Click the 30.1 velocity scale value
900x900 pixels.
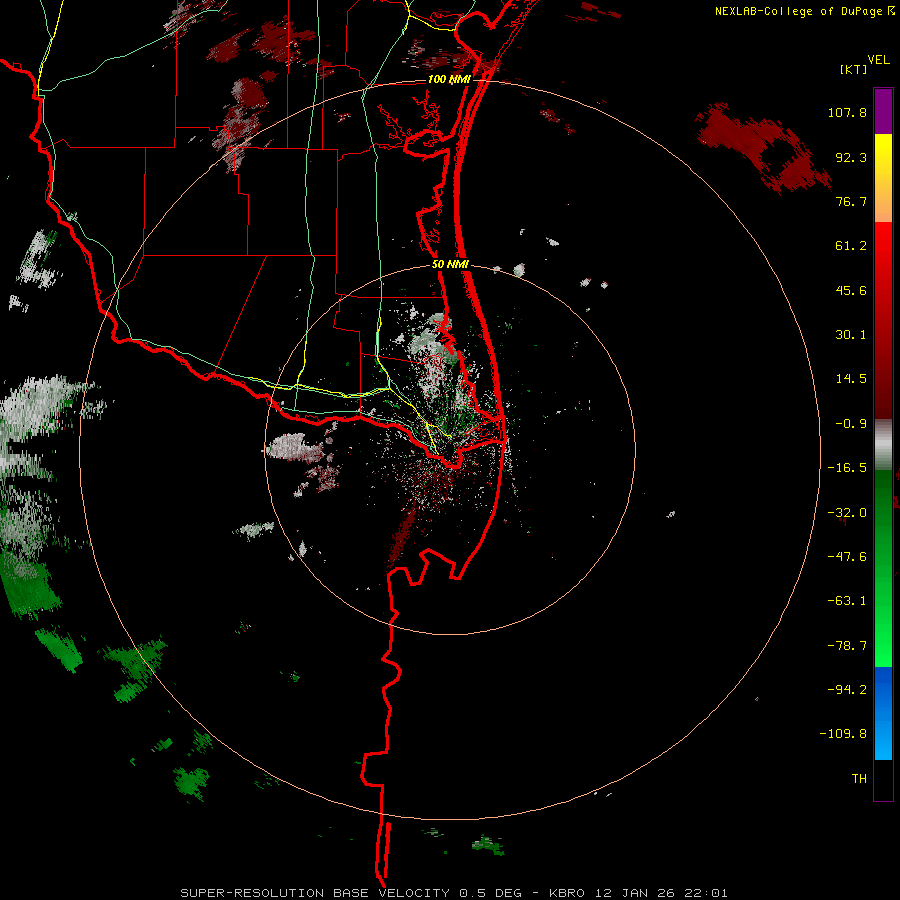coord(851,335)
